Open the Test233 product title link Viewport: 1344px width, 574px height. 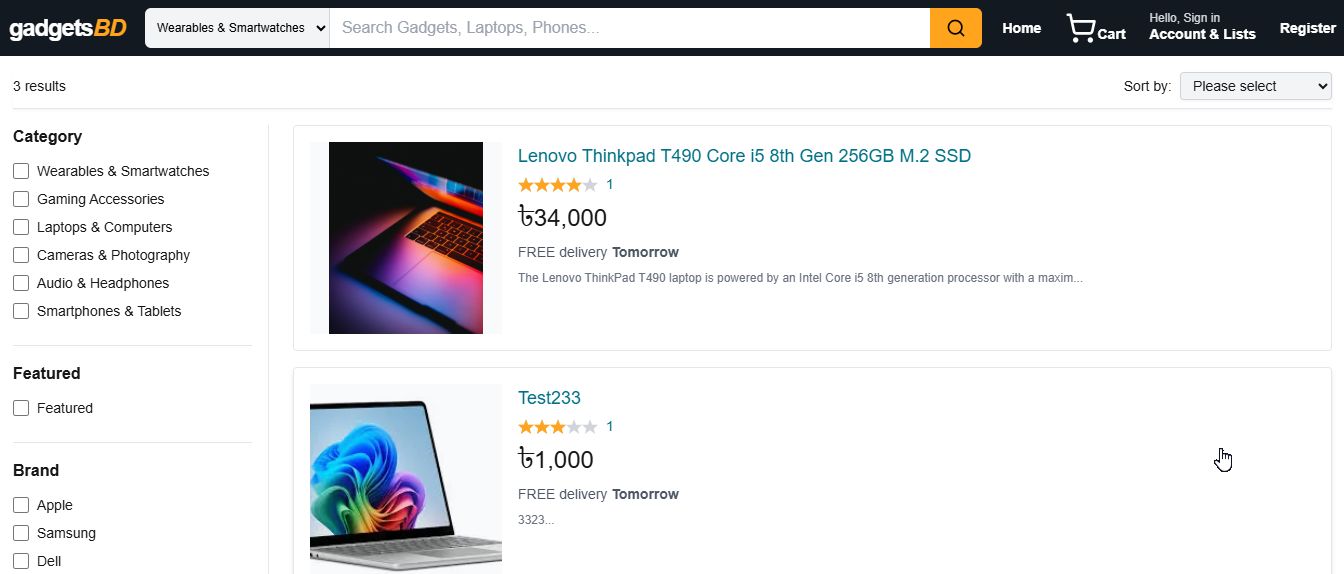[x=549, y=398]
